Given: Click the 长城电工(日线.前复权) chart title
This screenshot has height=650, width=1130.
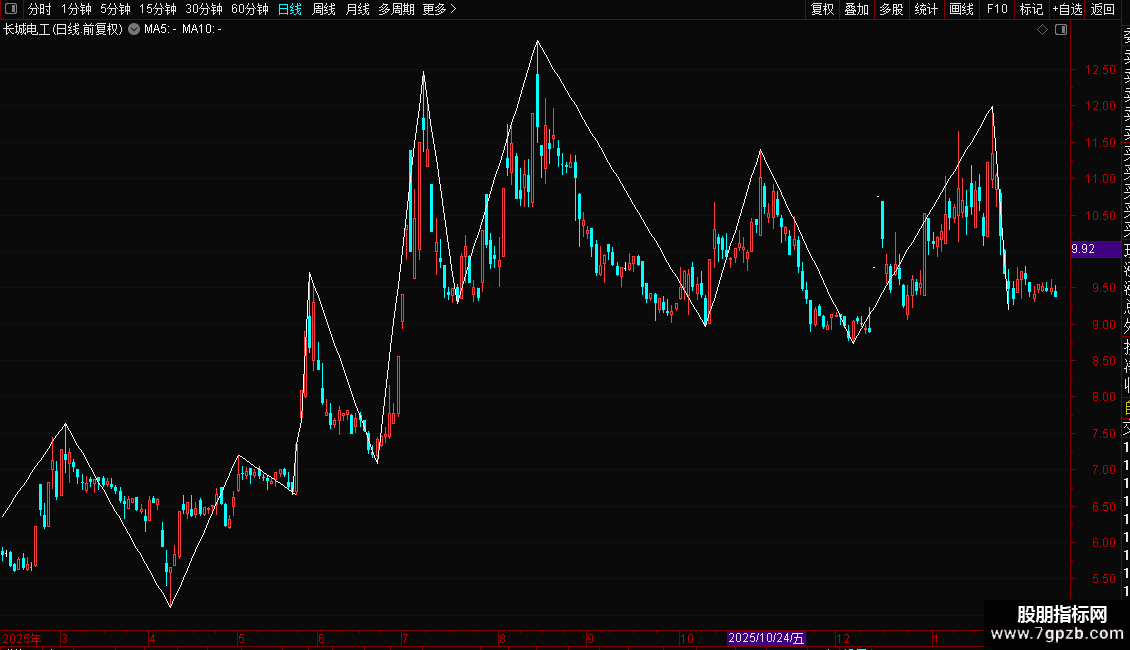Looking at the screenshot, I should click(x=63, y=30).
